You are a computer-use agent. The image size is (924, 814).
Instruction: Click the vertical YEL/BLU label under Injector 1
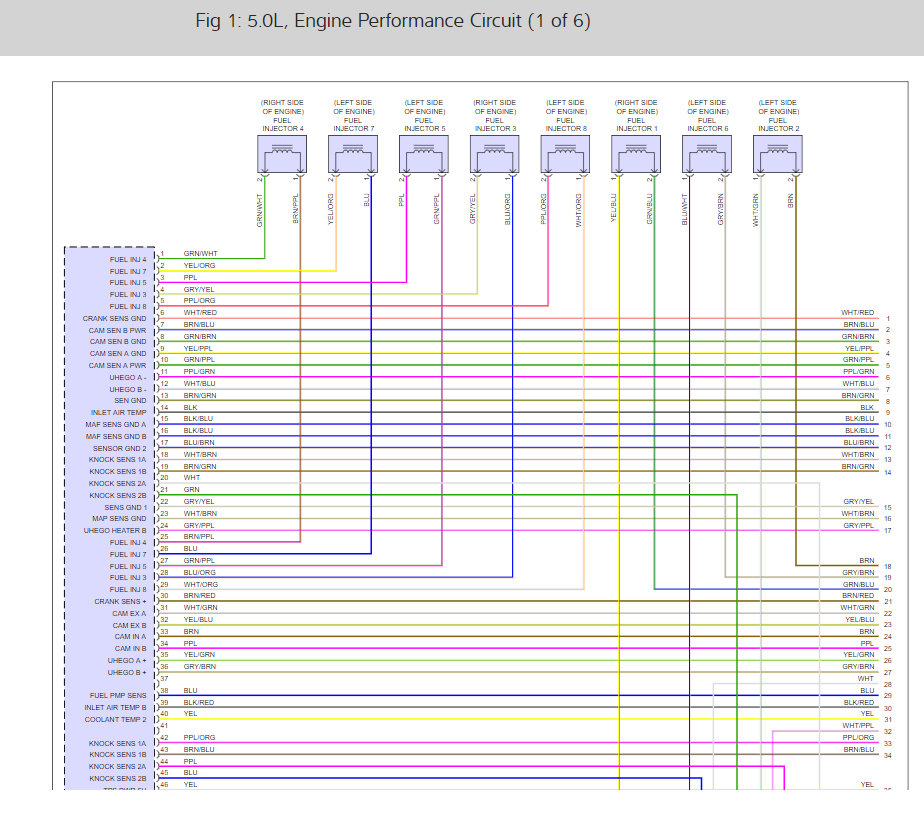point(613,208)
